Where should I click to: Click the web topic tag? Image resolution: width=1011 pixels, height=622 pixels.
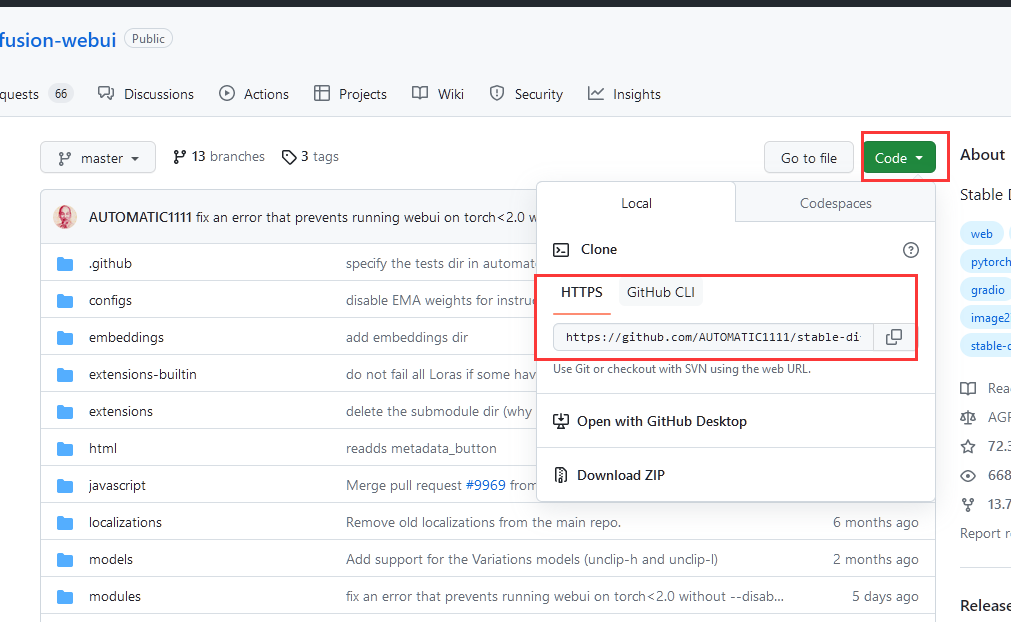pos(981,234)
